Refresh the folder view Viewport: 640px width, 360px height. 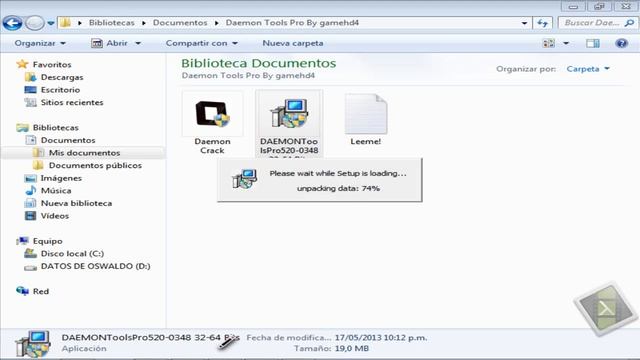pos(542,23)
